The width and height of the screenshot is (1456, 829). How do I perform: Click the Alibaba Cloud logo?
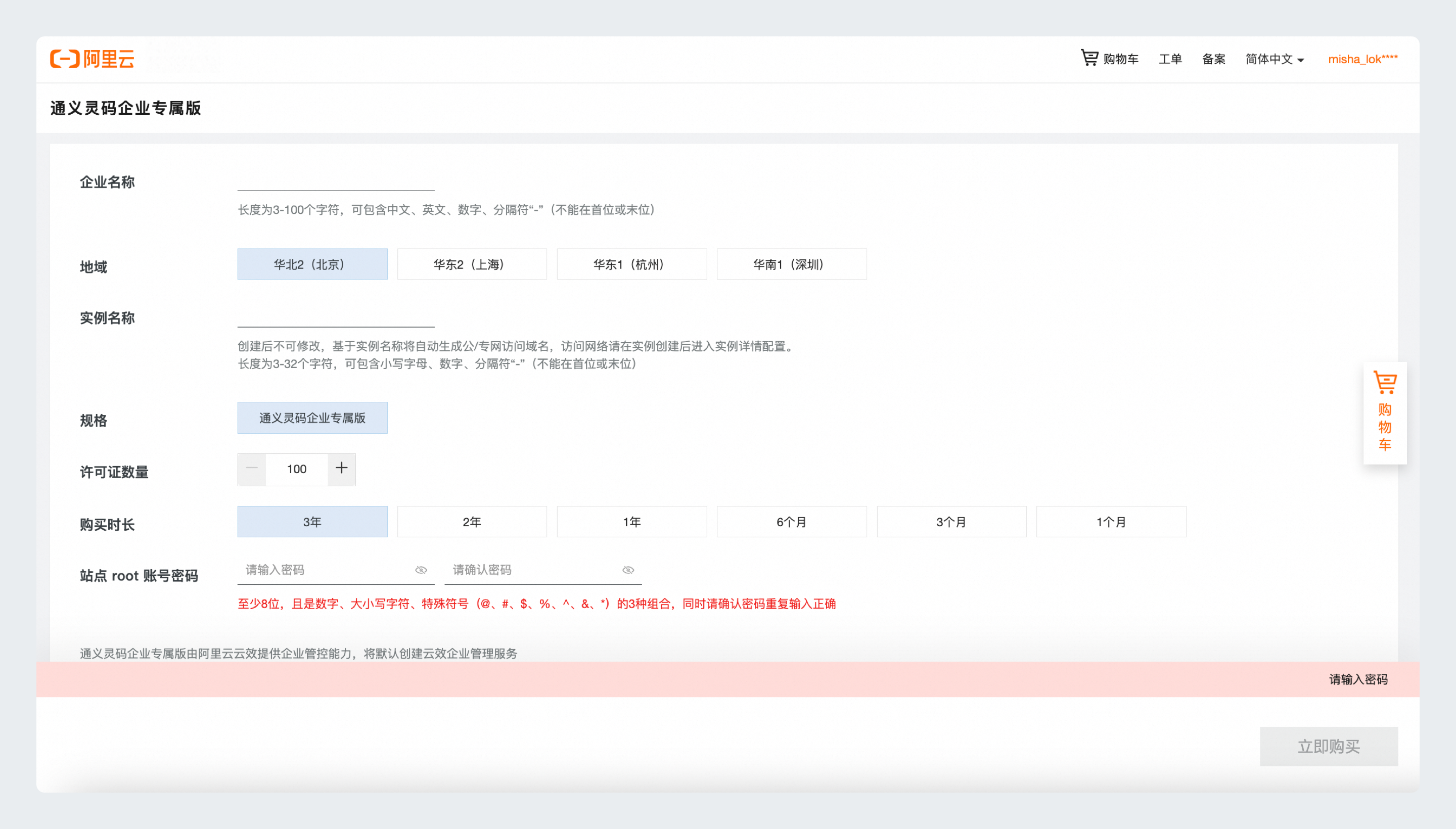[x=92, y=59]
